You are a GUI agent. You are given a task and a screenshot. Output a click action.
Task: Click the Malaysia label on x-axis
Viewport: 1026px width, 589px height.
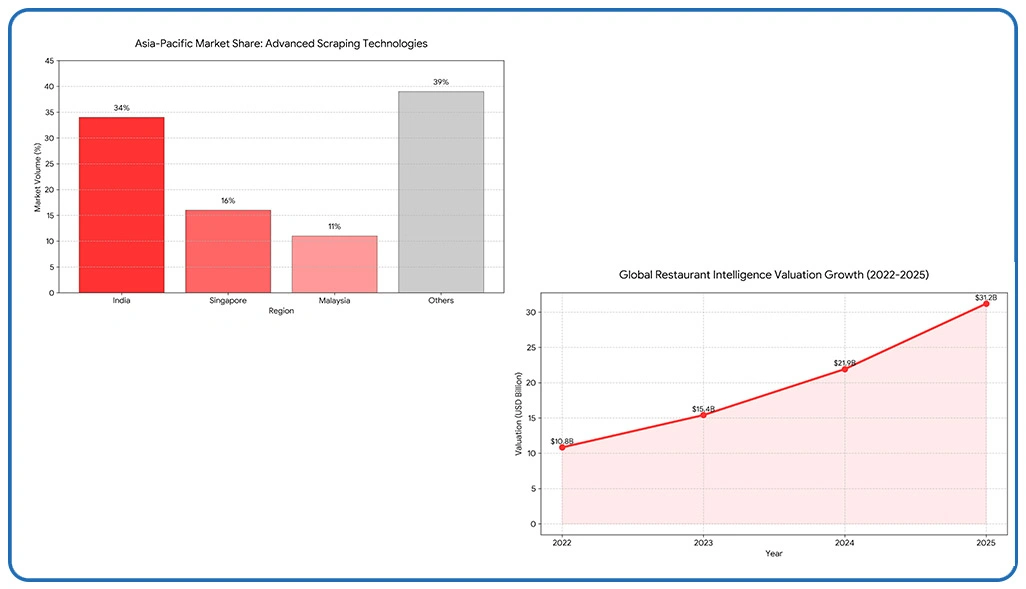pyautogui.click(x=334, y=301)
